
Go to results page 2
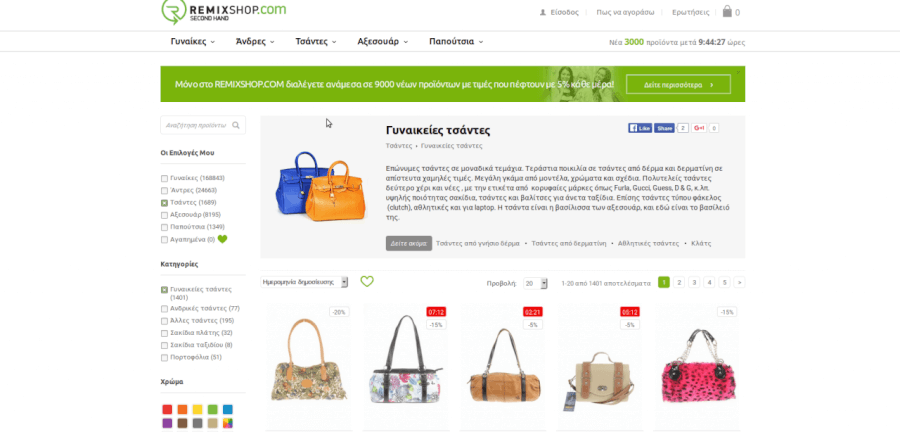click(679, 282)
